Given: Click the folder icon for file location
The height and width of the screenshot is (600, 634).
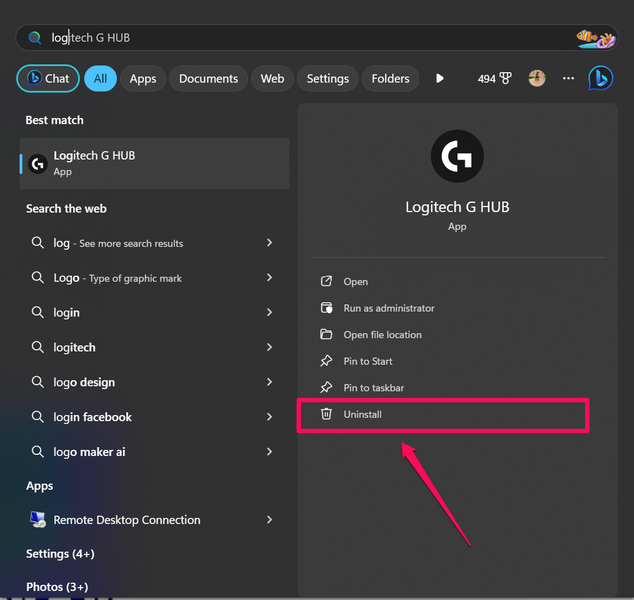Looking at the screenshot, I should [x=326, y=334].
